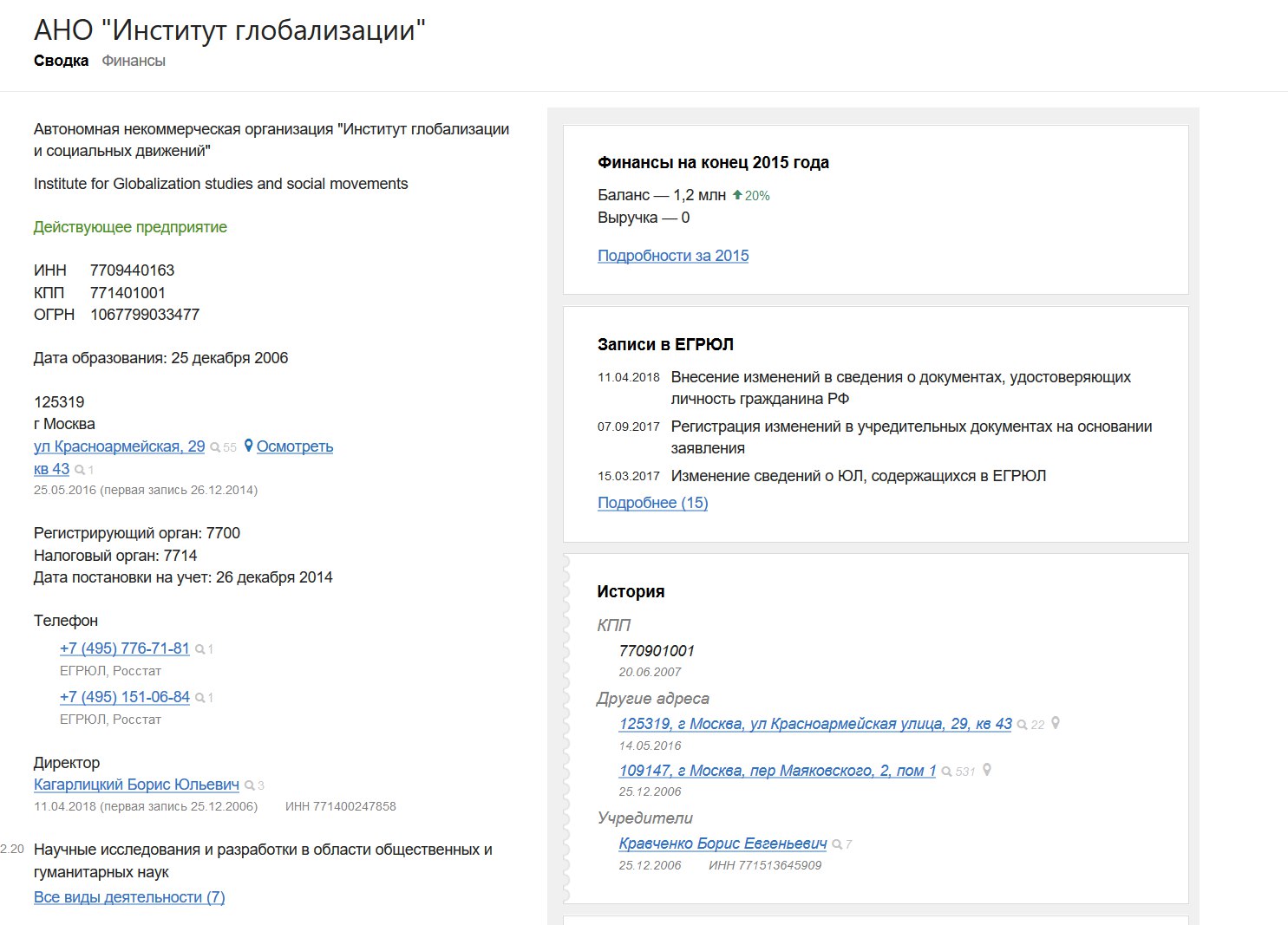Open the кв 43 link
Image resolution: width=1288 pixels, height=925 pixels.
51,469
